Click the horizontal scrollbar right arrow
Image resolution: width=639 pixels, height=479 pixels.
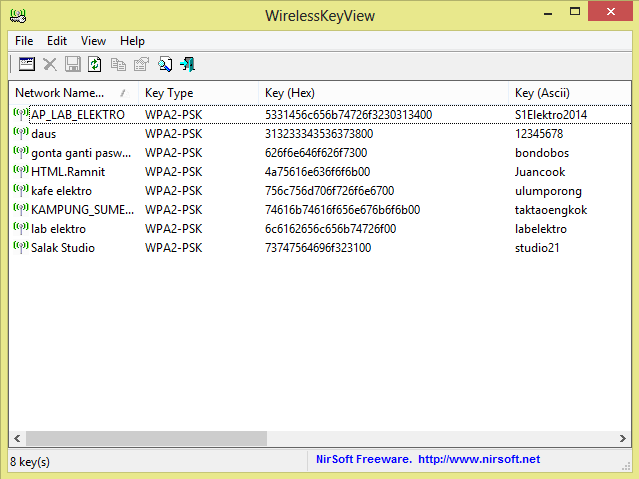(623, 439)
